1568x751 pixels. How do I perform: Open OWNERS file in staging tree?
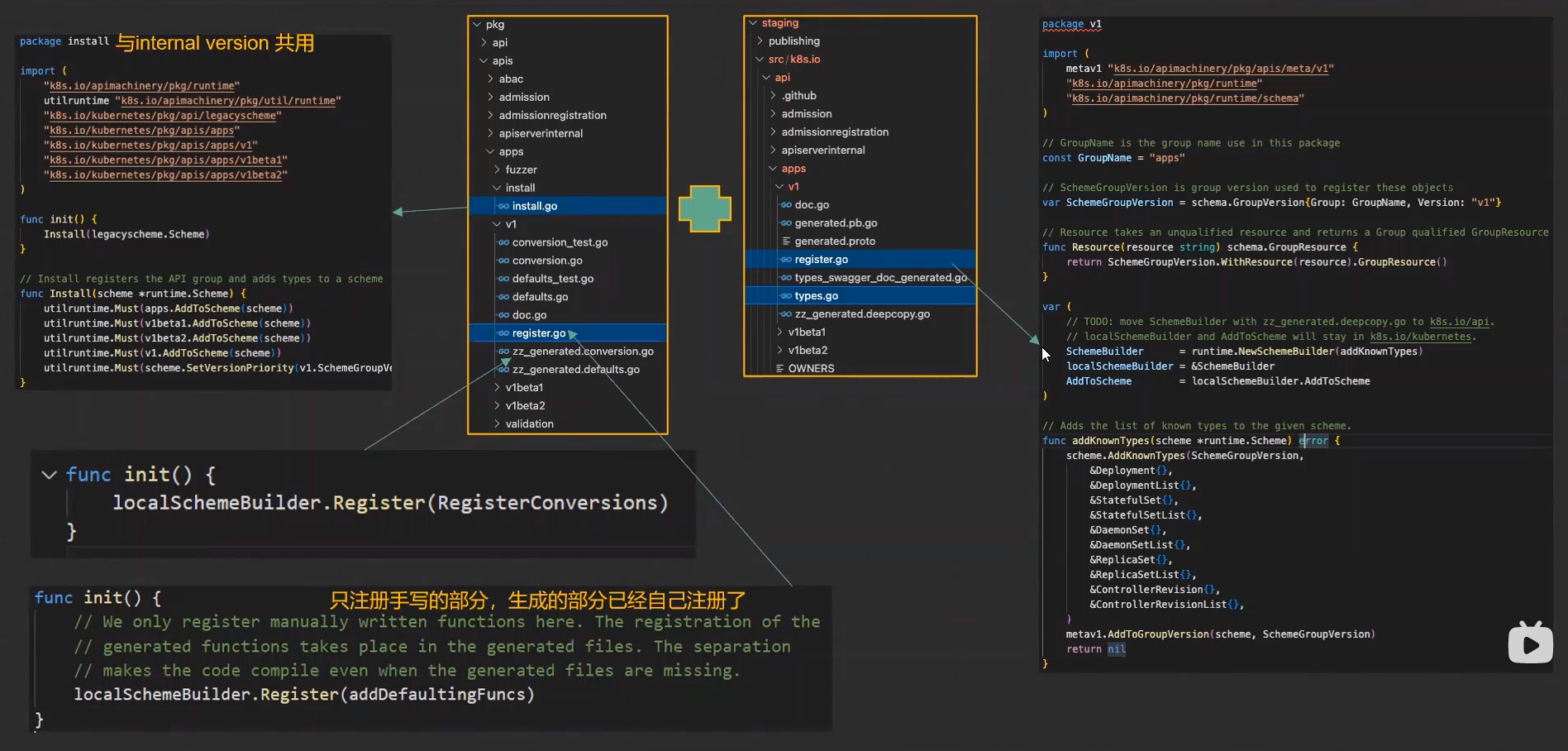[x=811, y=369]
